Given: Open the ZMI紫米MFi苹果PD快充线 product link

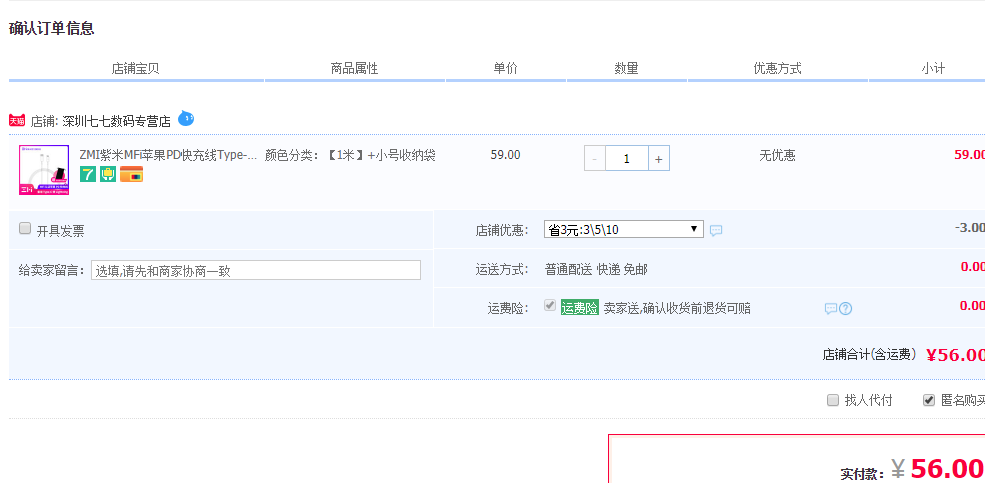Looking at the screenshot, I should click(x=168, y=155).
